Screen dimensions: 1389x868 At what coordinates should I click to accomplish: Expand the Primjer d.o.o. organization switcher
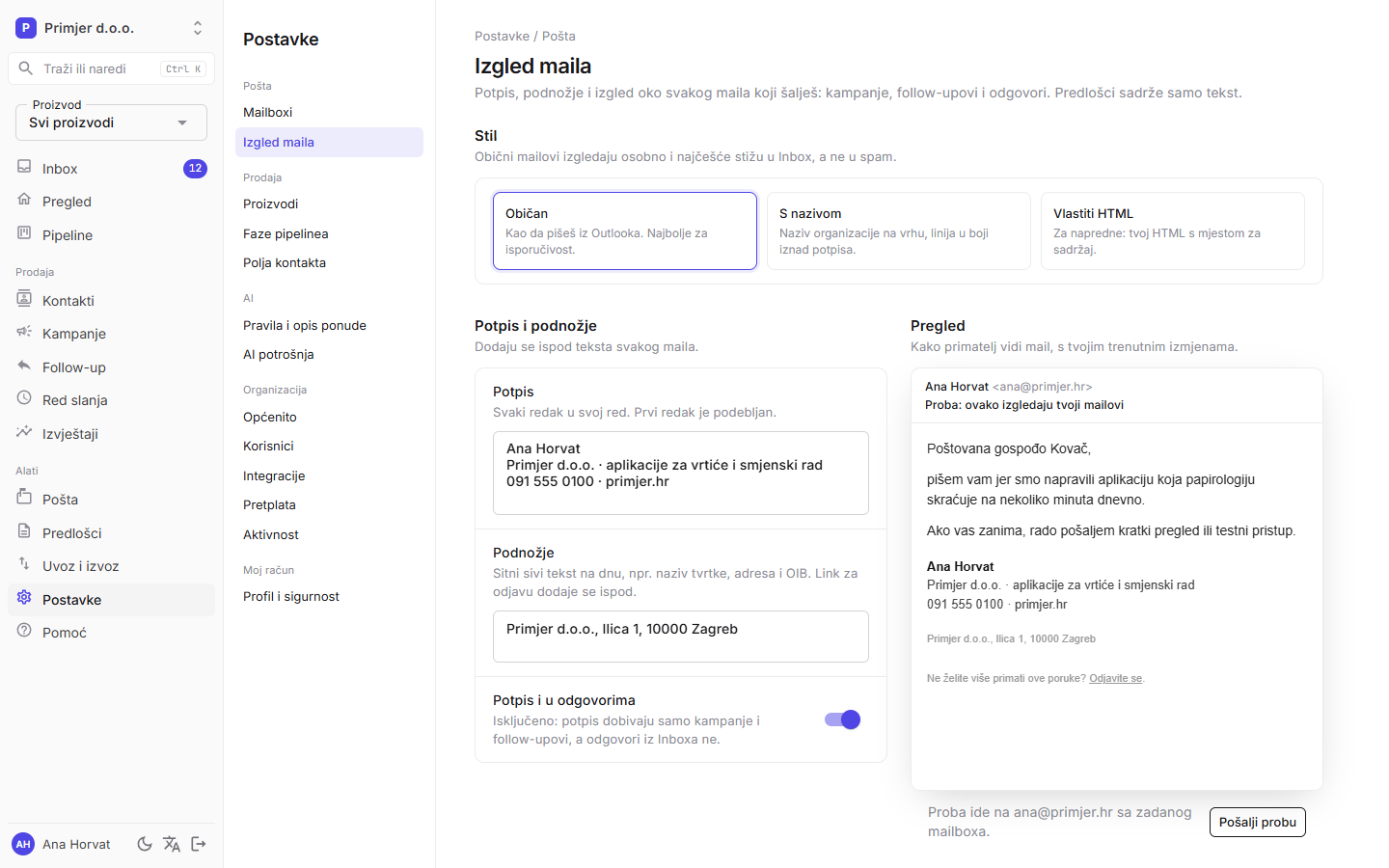coord(112,28)
